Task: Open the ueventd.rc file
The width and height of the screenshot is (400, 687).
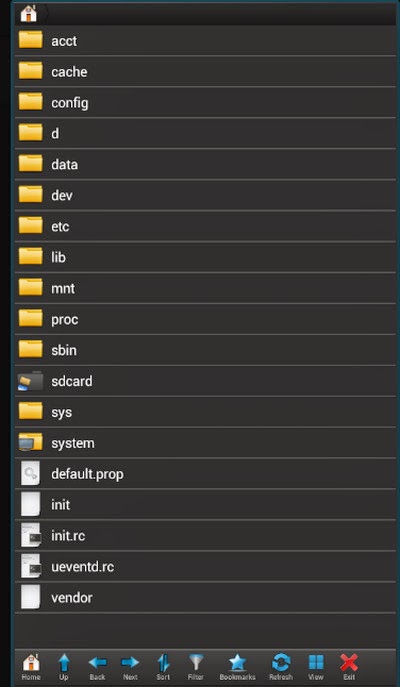Action: pos(205,567)
